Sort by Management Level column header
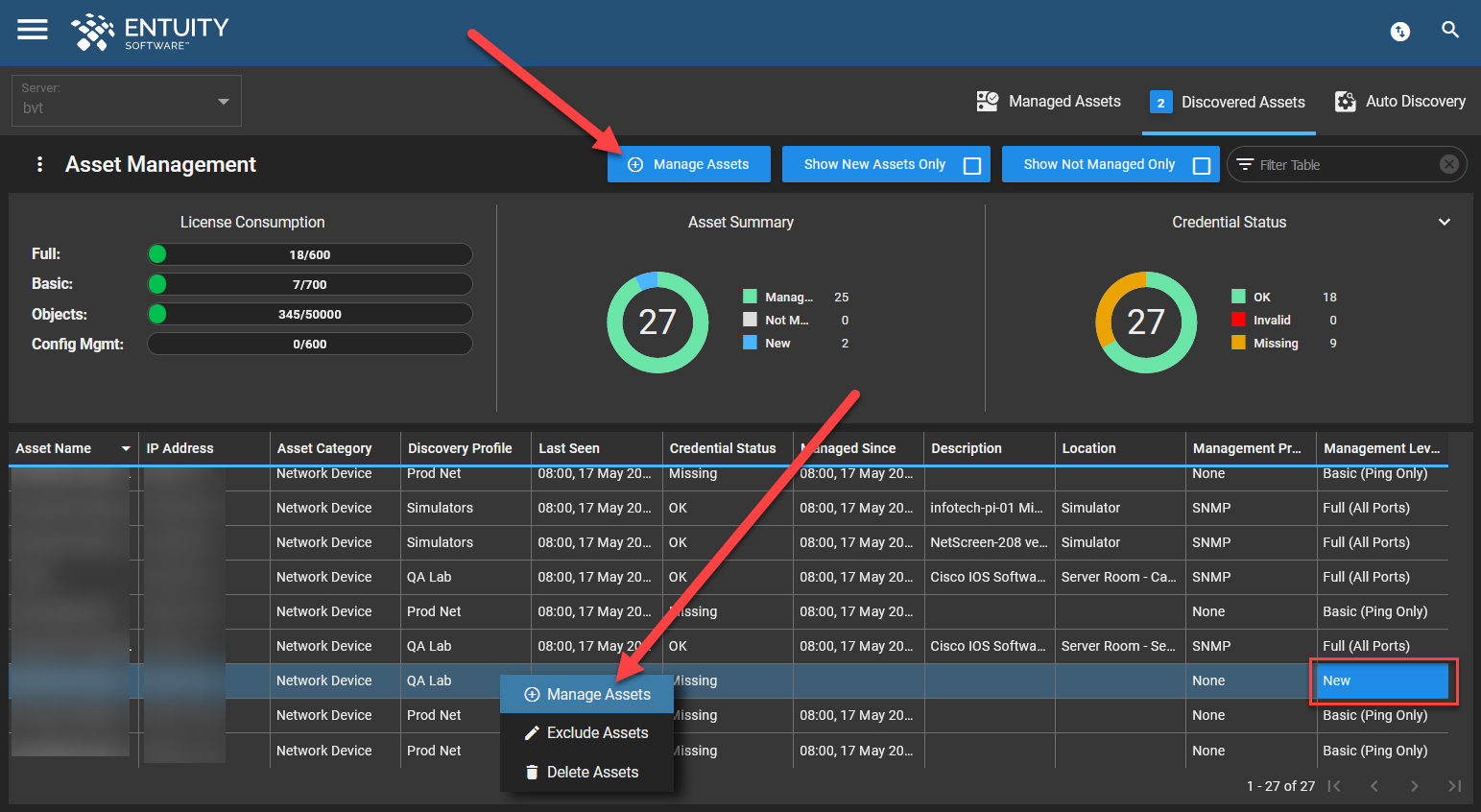 click(x=1381, y=448)
